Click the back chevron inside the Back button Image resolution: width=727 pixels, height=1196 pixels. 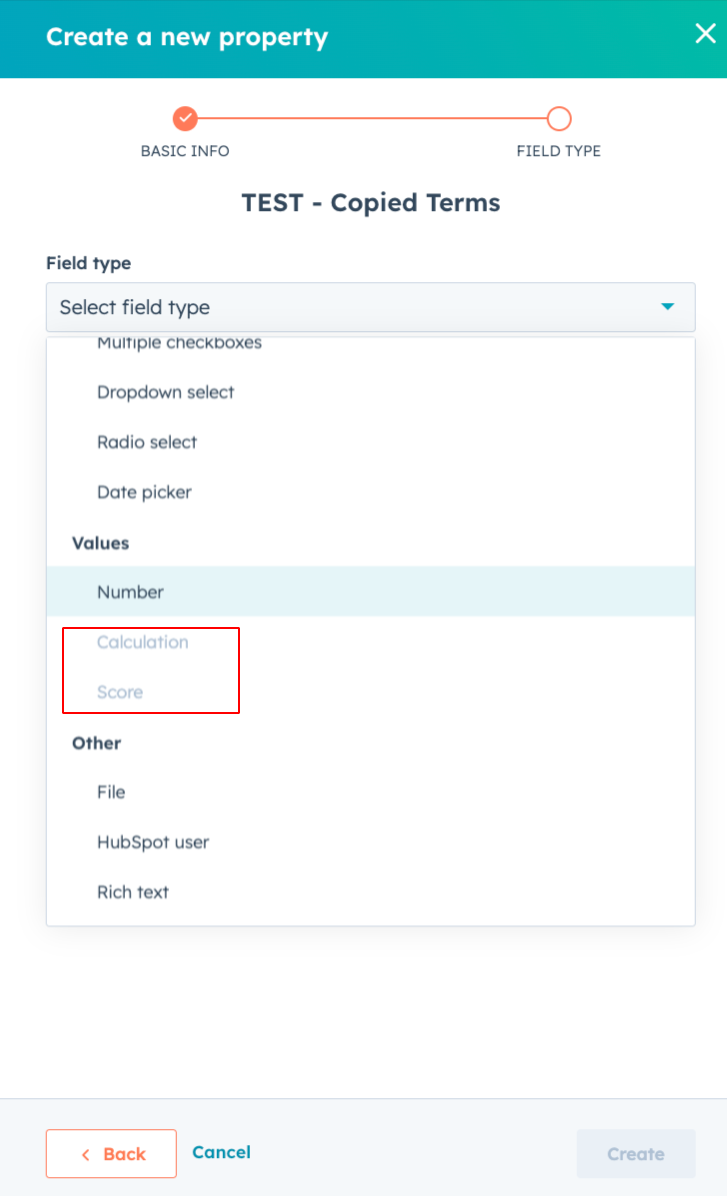click(x=86, y=1153)
